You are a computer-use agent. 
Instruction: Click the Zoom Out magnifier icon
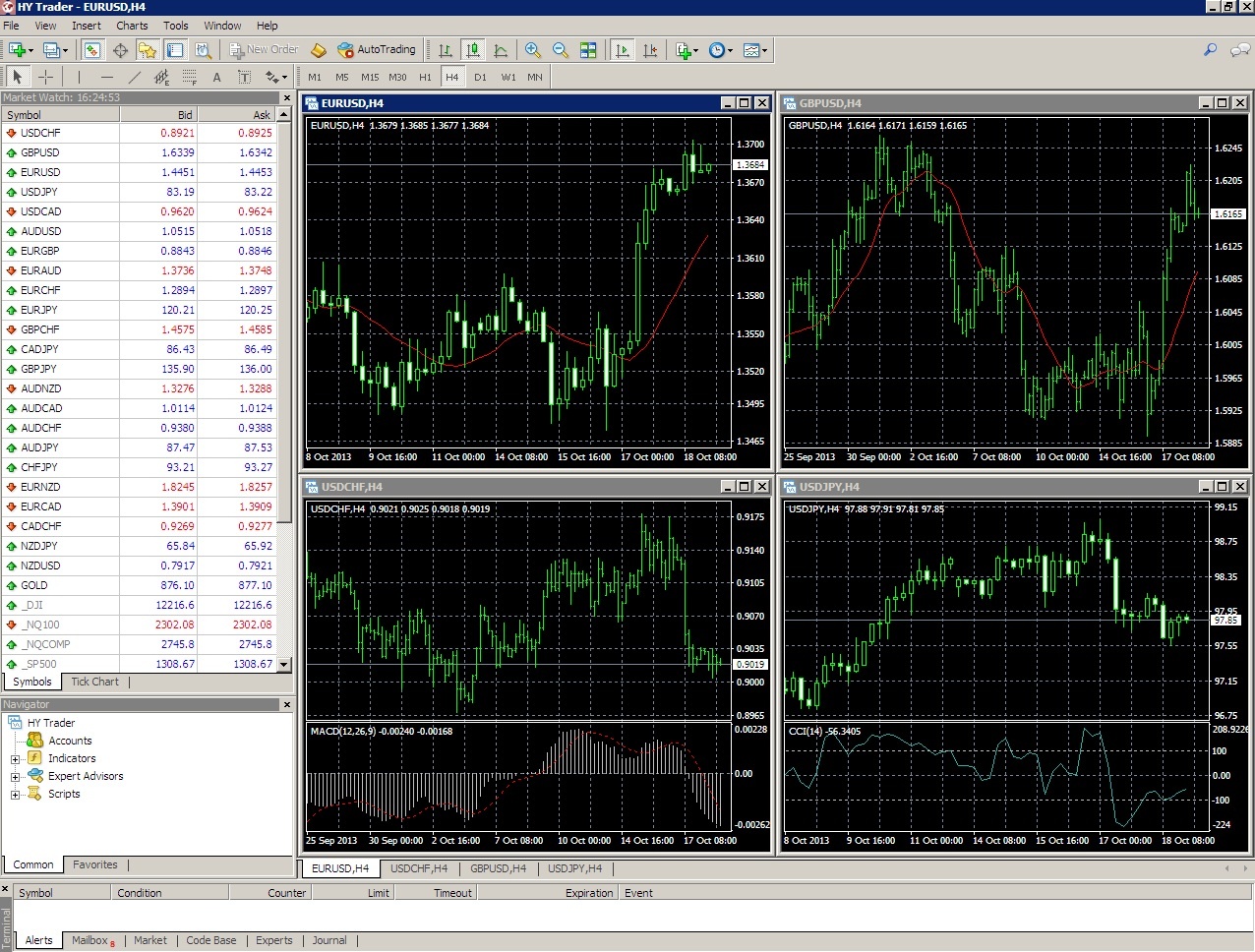pyautogui.click(x=561, y=50)
